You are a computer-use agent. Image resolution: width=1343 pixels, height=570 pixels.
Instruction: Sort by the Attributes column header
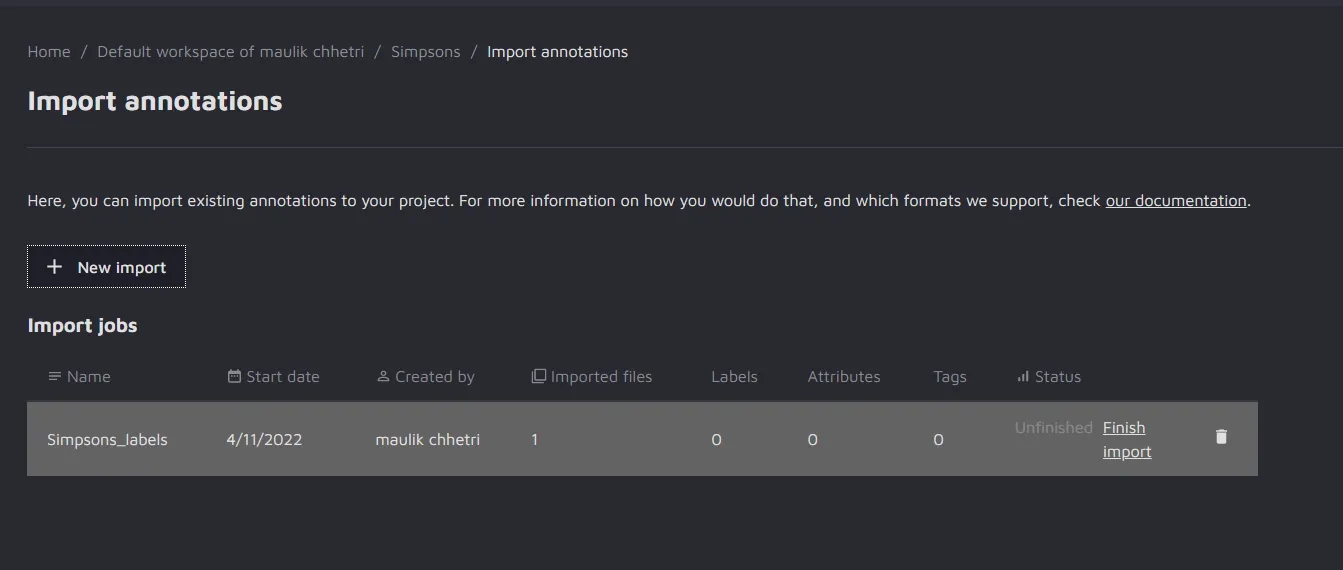[843, 377]
